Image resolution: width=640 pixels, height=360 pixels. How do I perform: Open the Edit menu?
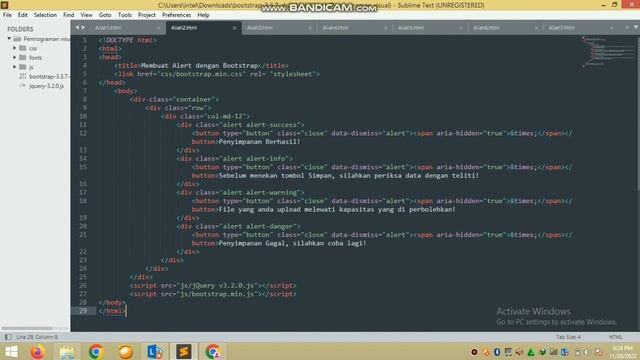22,15
